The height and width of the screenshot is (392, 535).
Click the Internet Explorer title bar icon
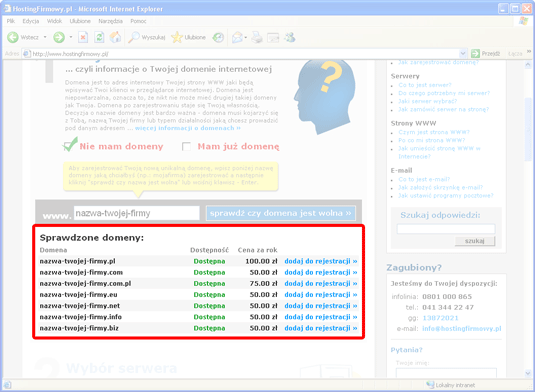pos(7,9)
